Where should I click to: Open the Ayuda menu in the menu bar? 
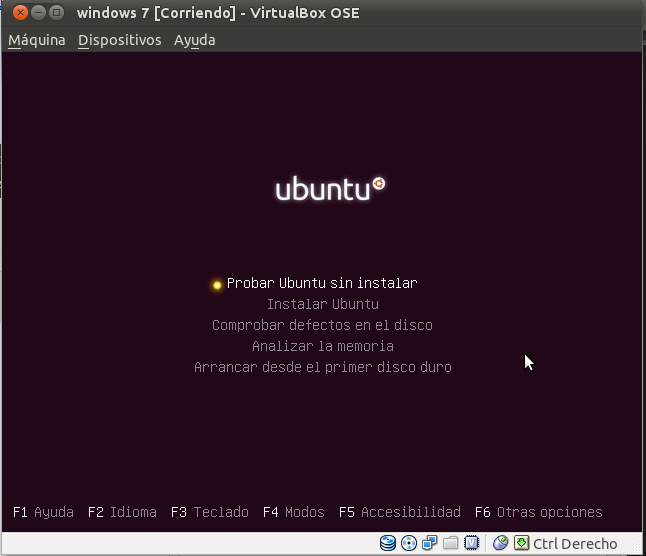[x=194, y=40]
